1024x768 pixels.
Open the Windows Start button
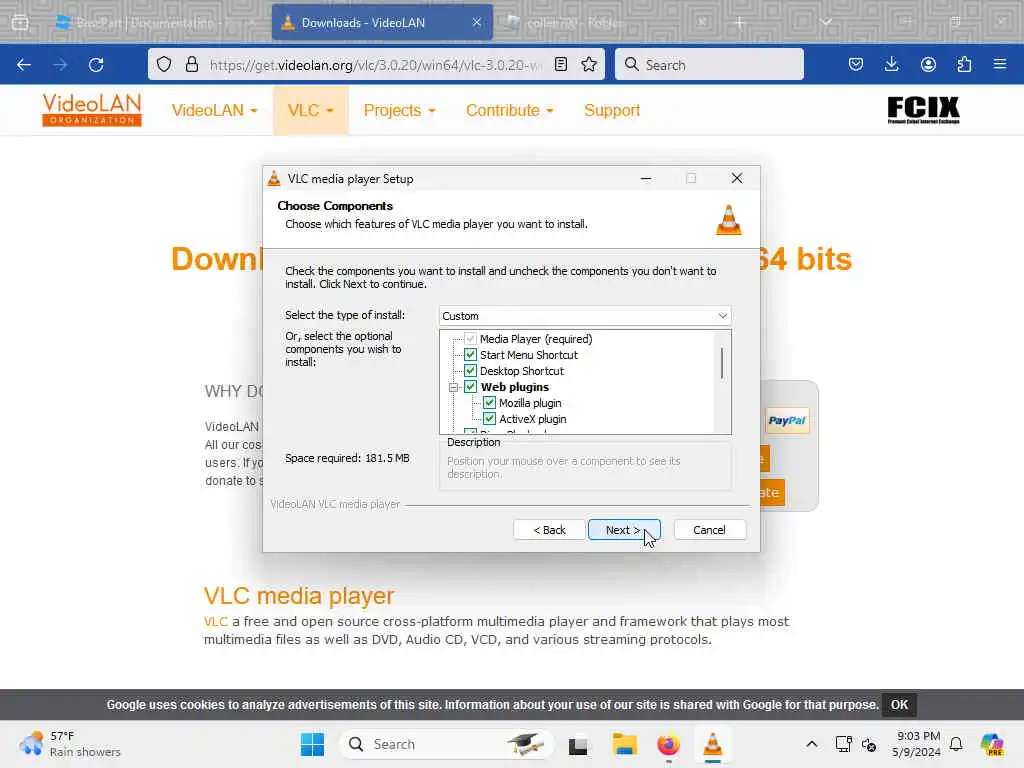(x=312, y=744)
